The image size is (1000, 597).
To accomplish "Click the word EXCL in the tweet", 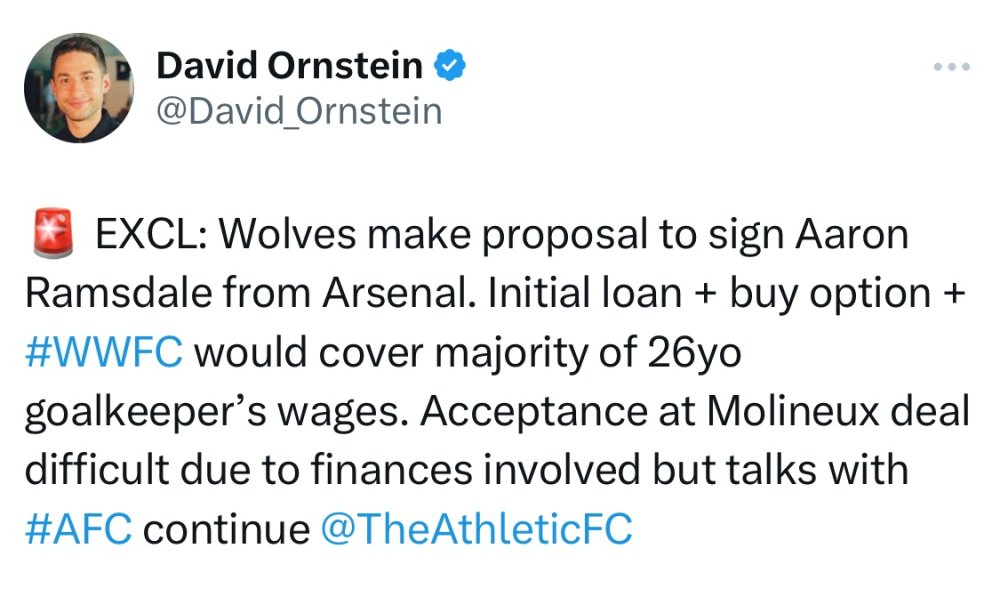I will click(150, 236).
